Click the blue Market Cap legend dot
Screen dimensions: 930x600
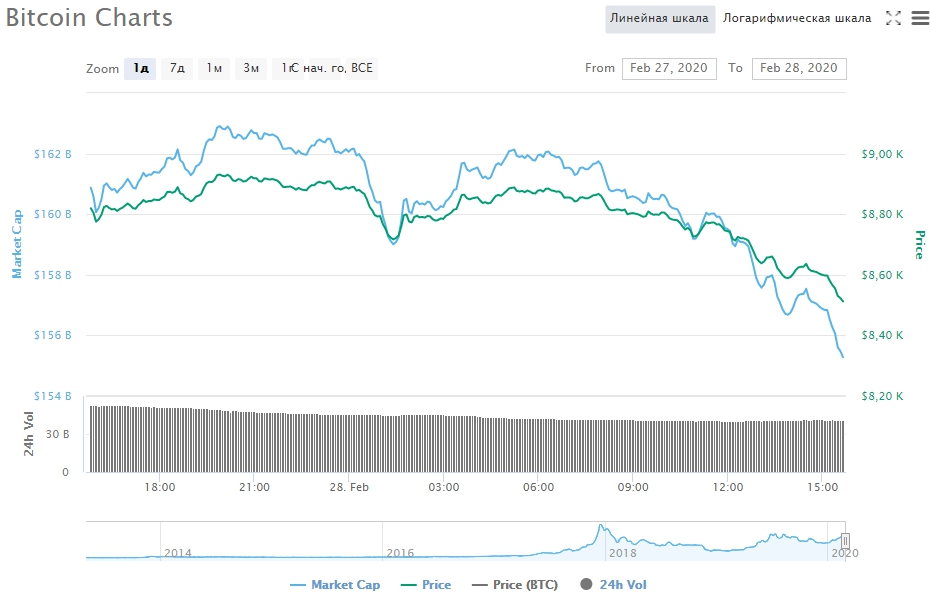tap(296, 584)
